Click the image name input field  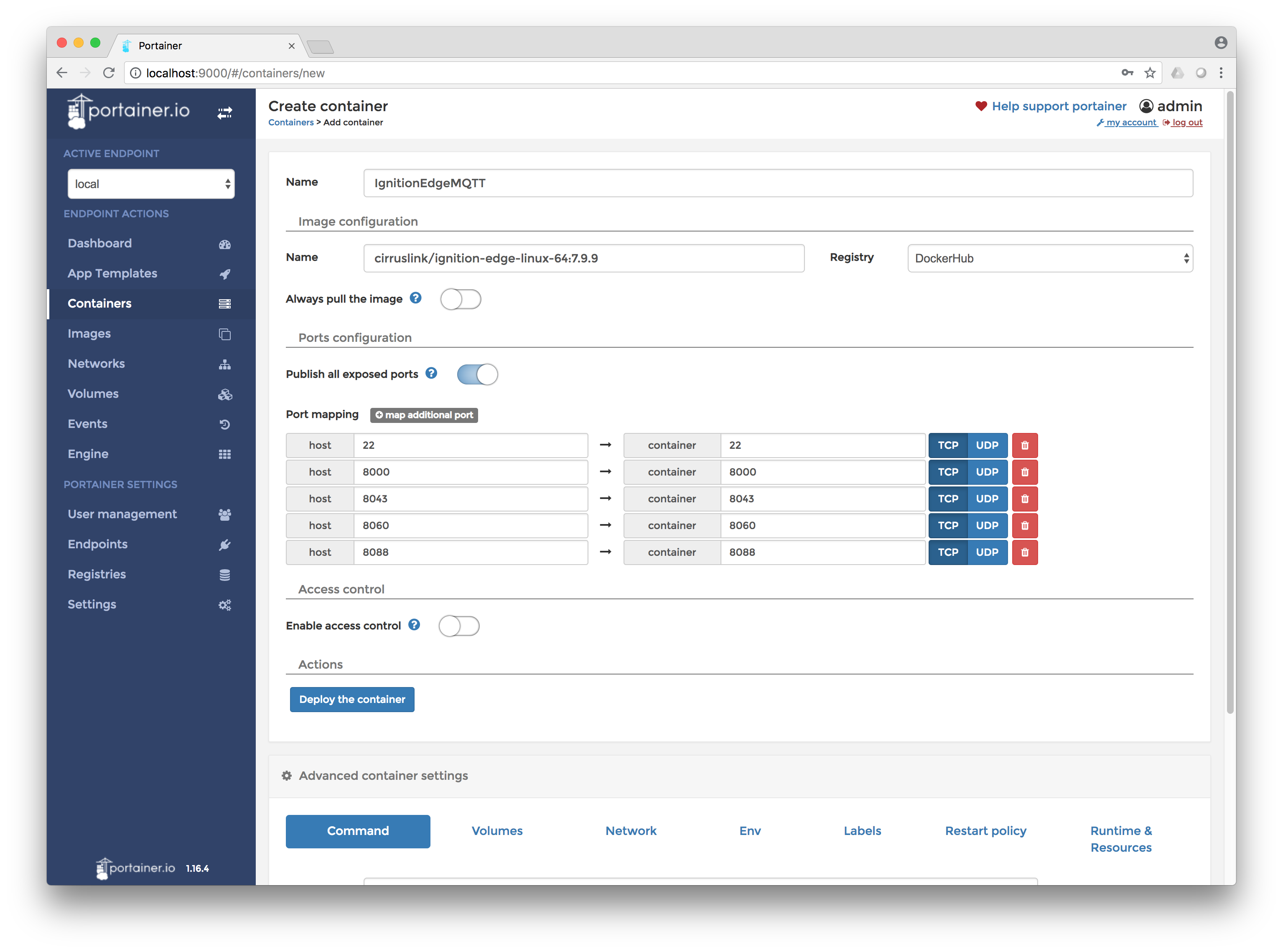tap(583, 258)
